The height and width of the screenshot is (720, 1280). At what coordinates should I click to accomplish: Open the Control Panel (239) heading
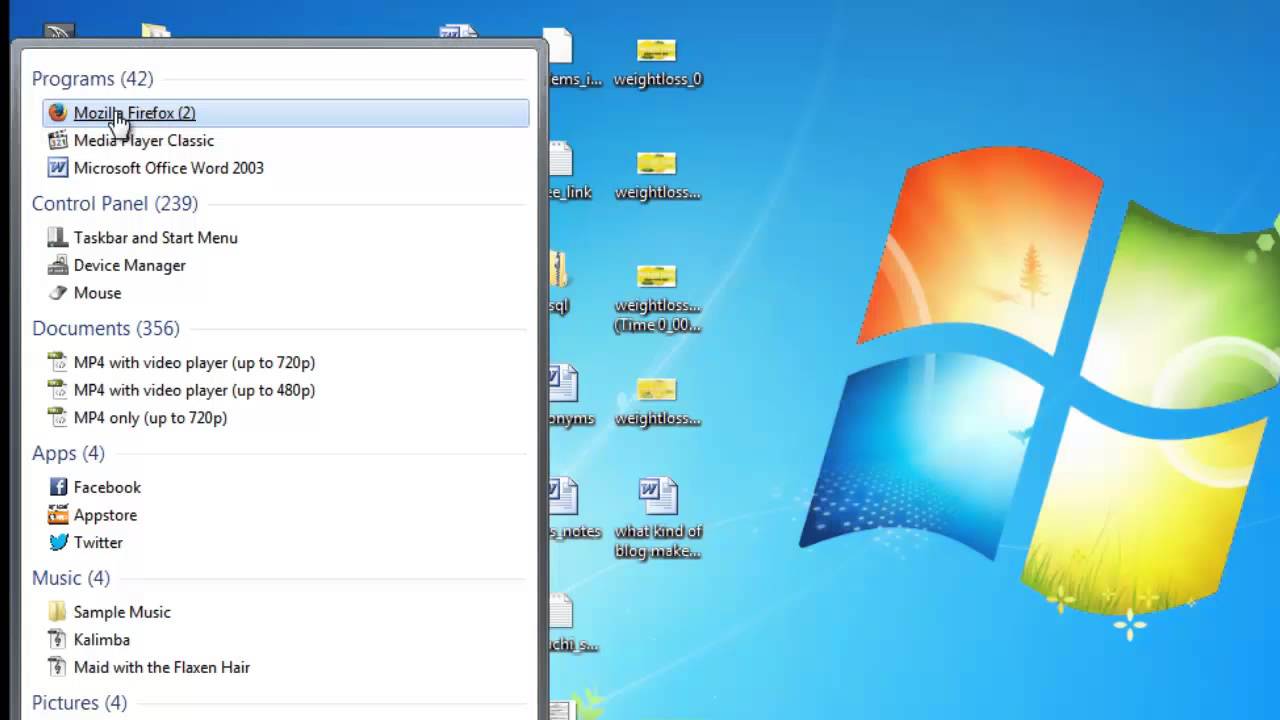(115, 203)
